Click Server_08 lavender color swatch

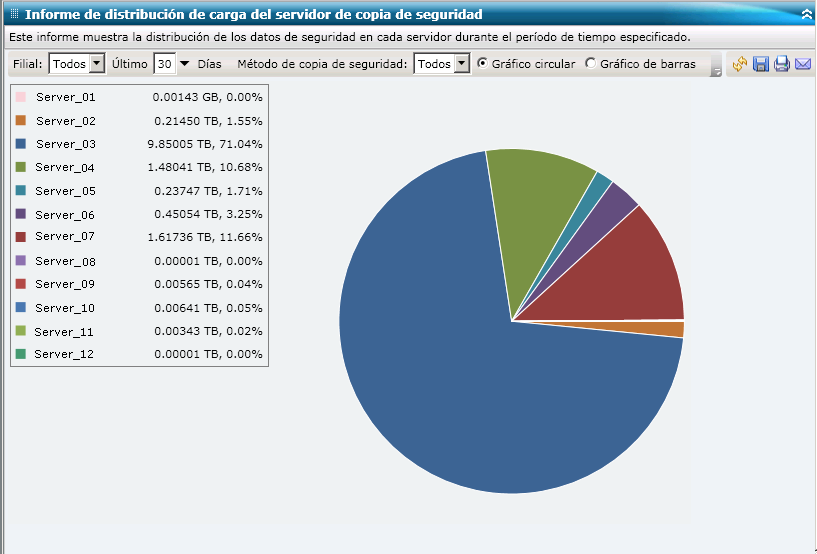(x=21, y=261)
